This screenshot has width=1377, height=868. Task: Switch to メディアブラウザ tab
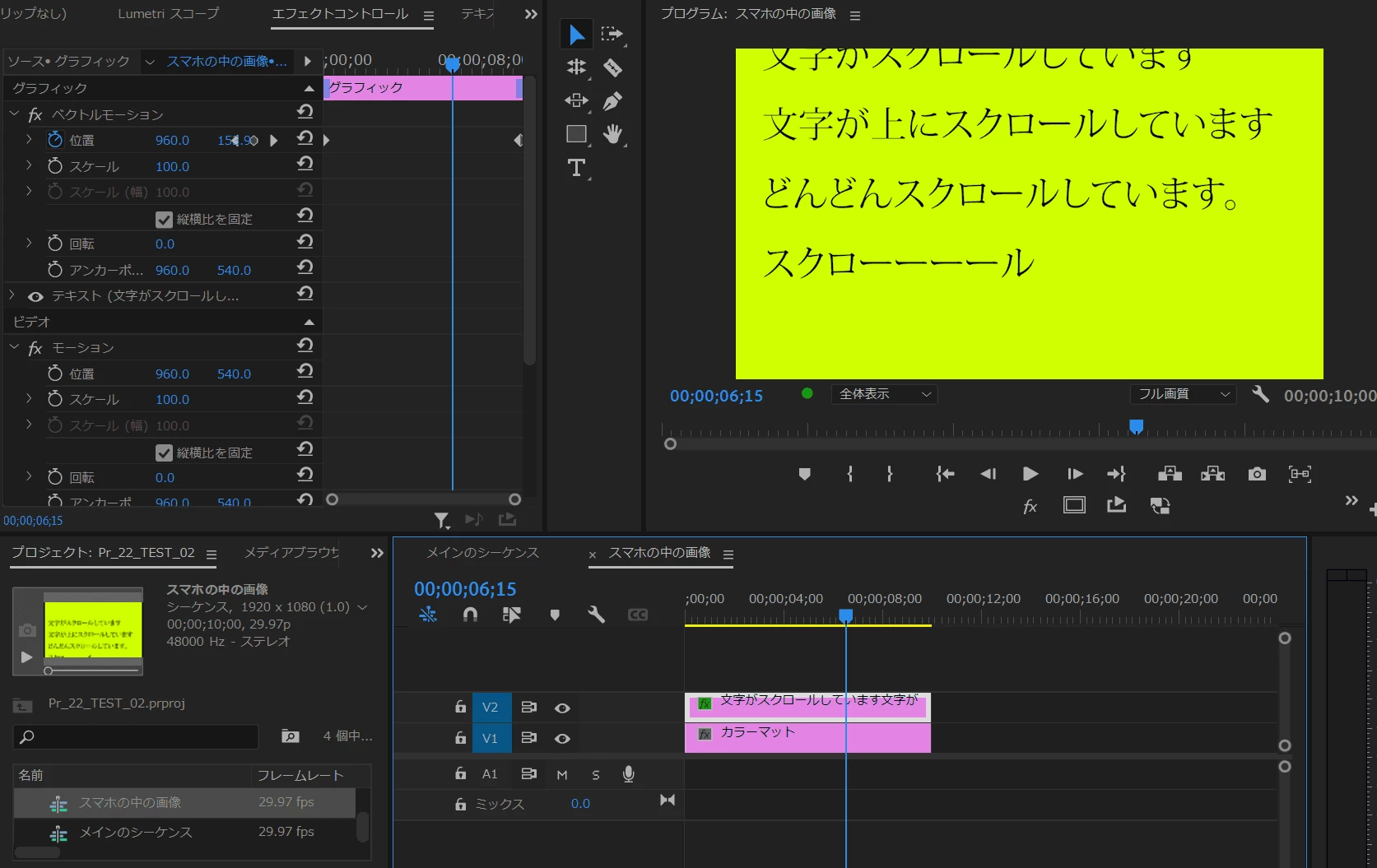click(291, 553)
